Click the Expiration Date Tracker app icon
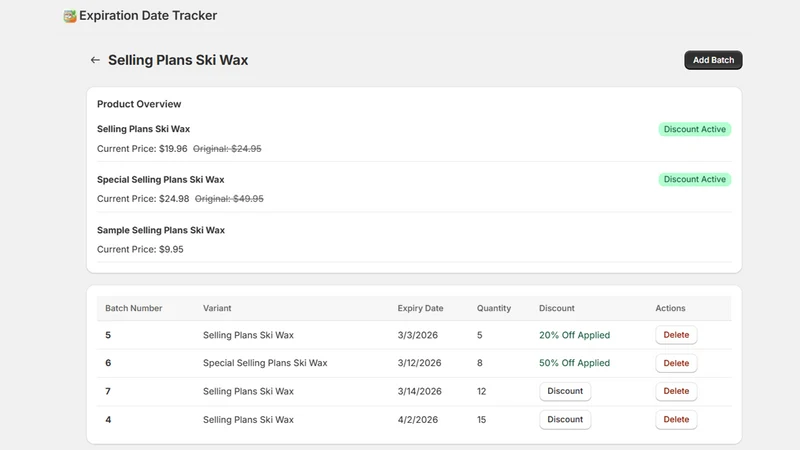 coord(70,16)
